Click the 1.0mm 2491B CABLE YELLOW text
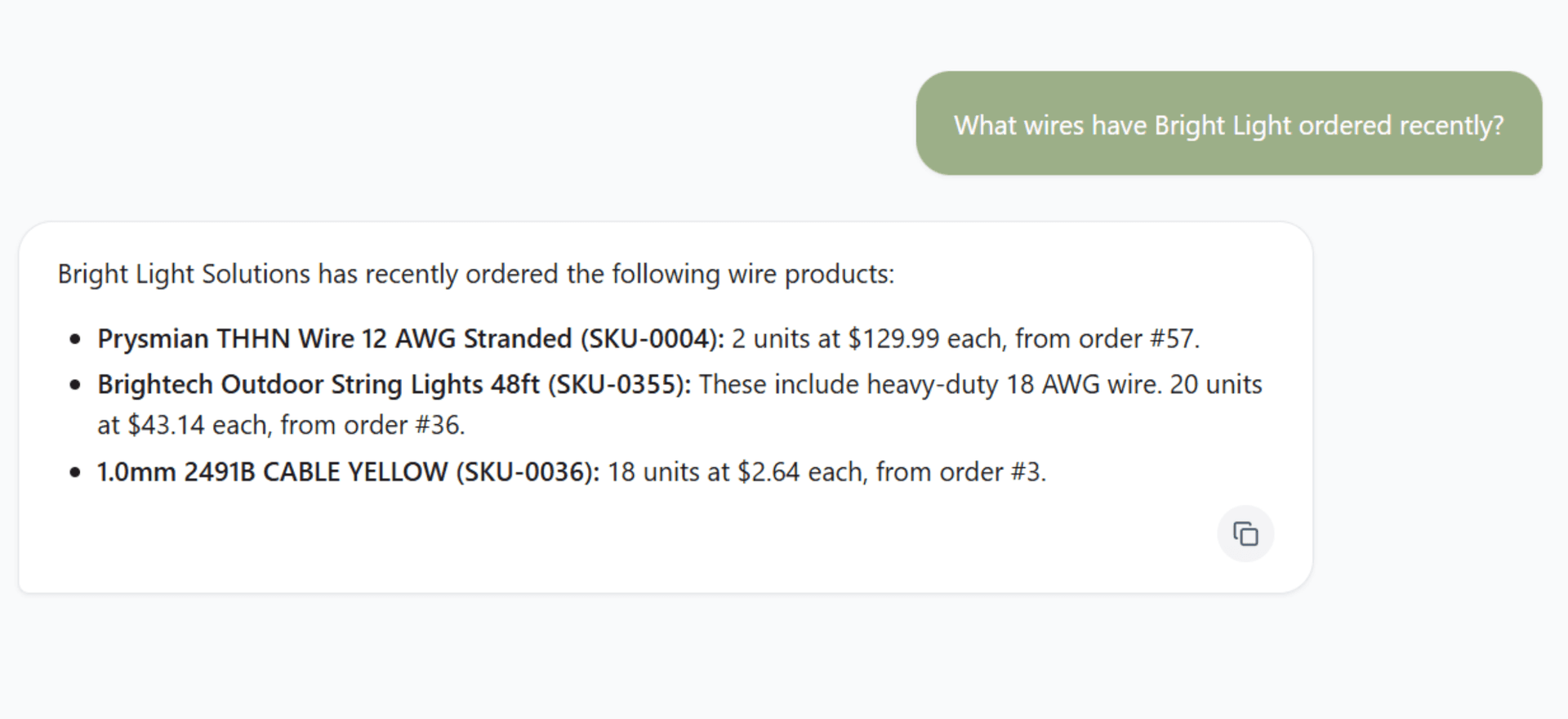 click(x=272, y=471)
